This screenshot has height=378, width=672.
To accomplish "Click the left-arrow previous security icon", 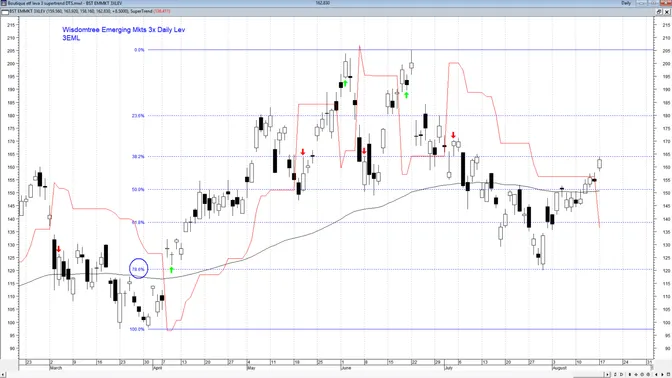I will [656, 375].
